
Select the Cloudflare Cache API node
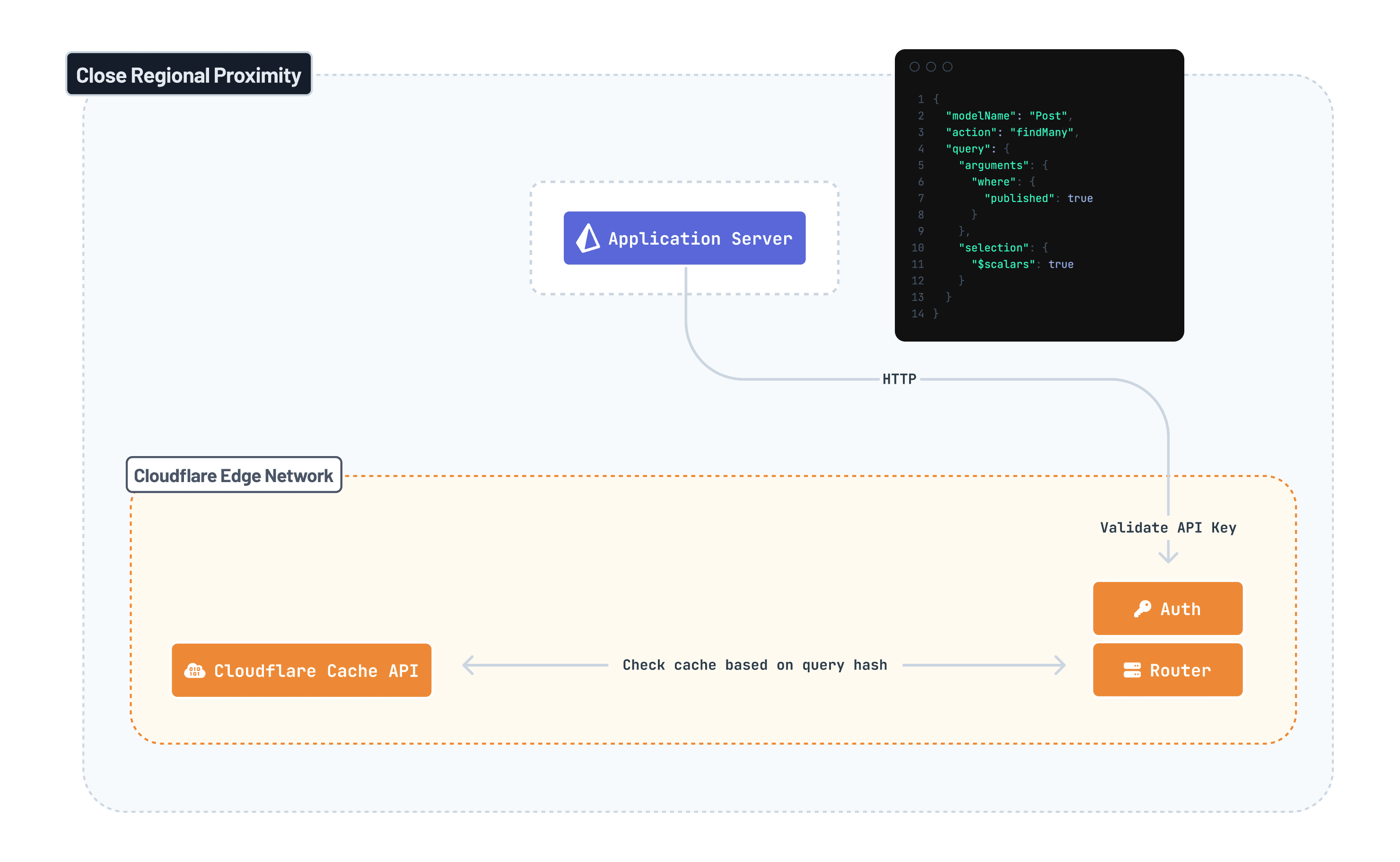(x=301, y=670)
